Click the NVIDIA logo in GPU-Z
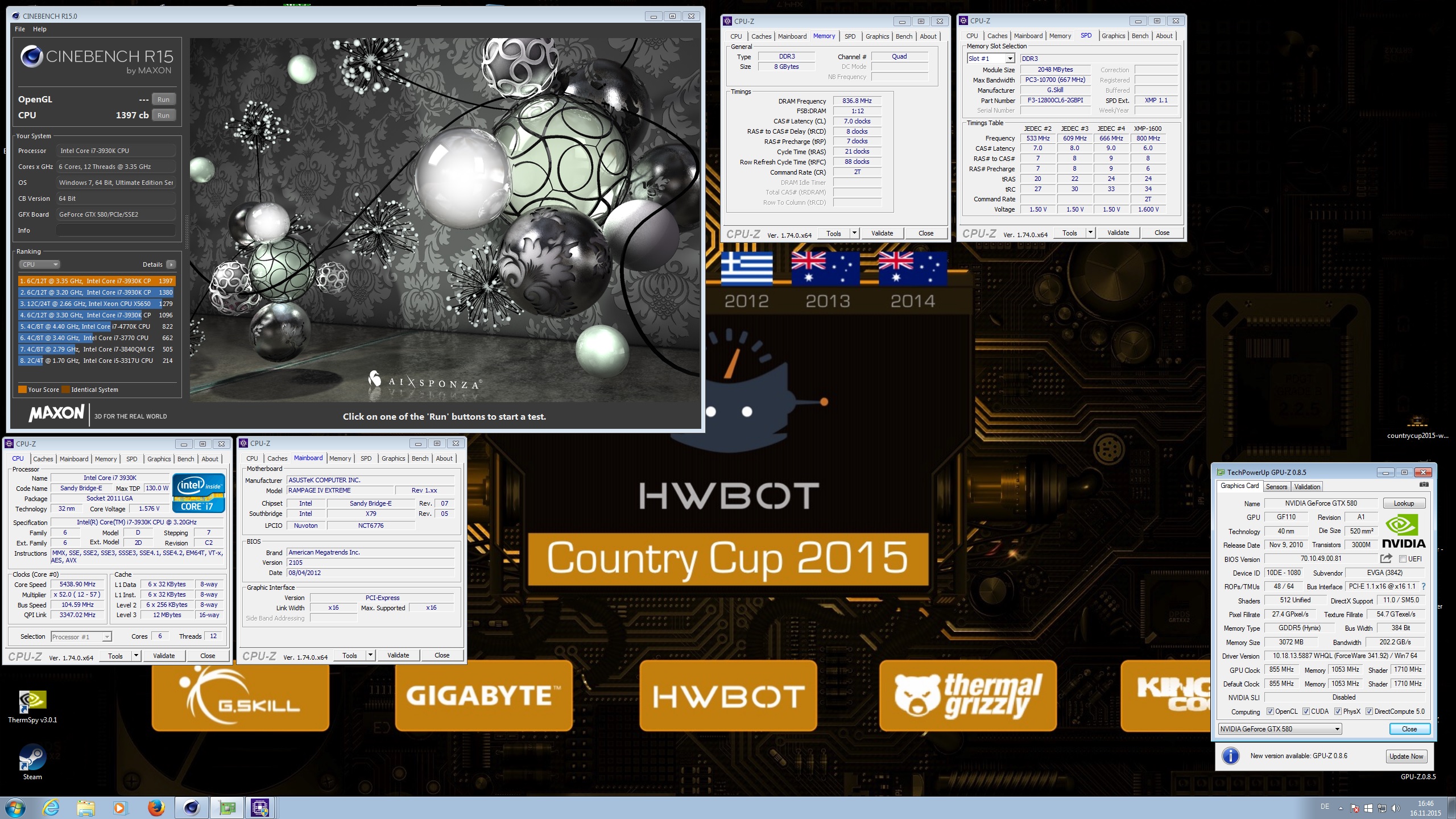The width and height of the screenshot is (1456, 819). click(1403, 531)
